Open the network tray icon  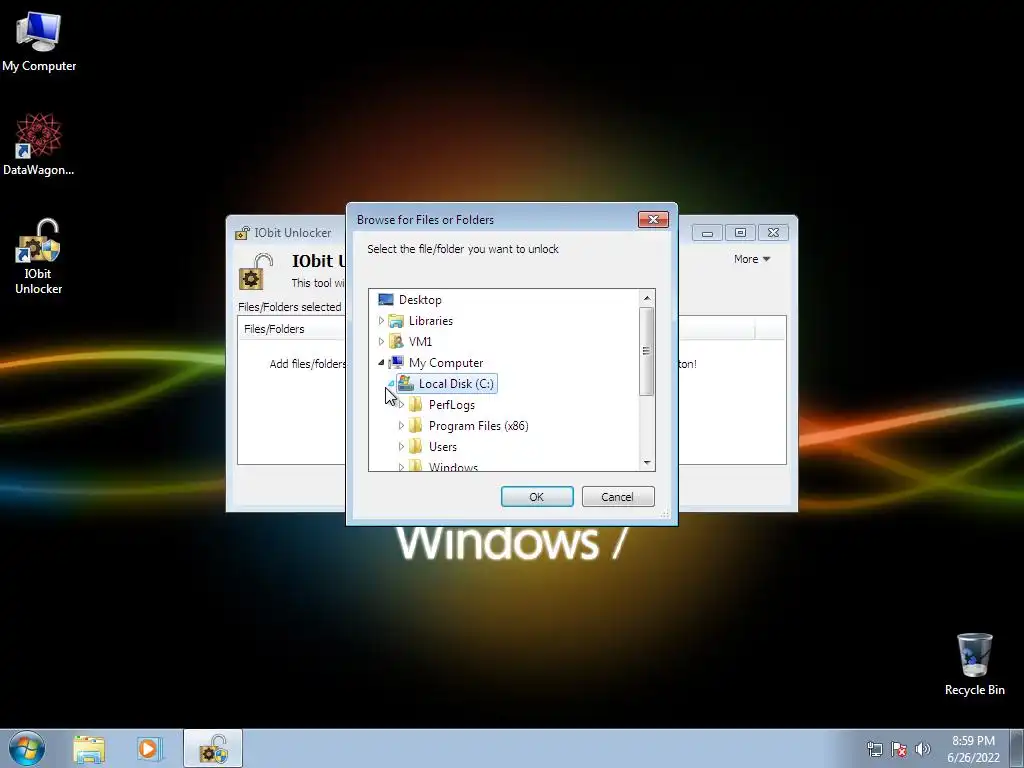874,750
